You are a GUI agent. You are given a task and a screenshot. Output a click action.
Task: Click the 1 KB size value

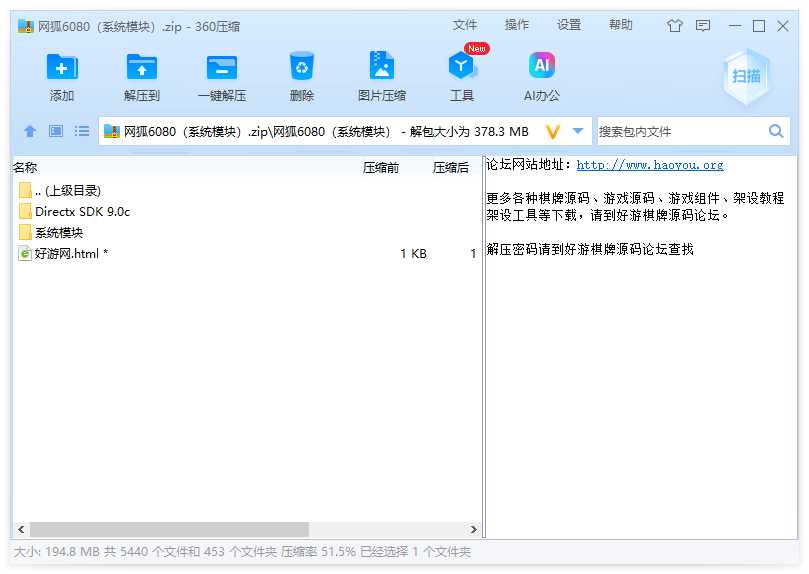413,254
